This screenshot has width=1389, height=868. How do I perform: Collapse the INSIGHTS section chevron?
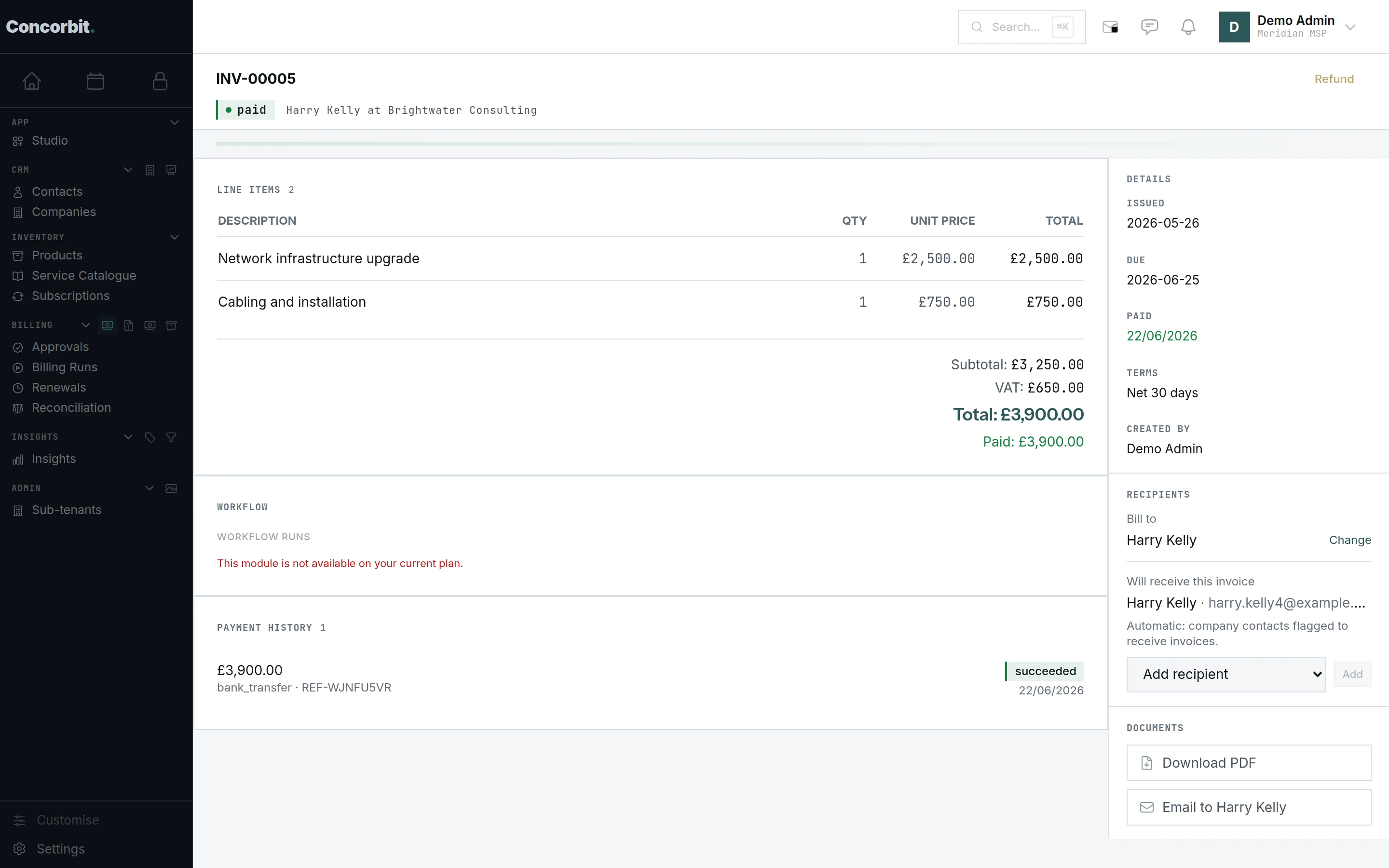click(x=129, y=437)
